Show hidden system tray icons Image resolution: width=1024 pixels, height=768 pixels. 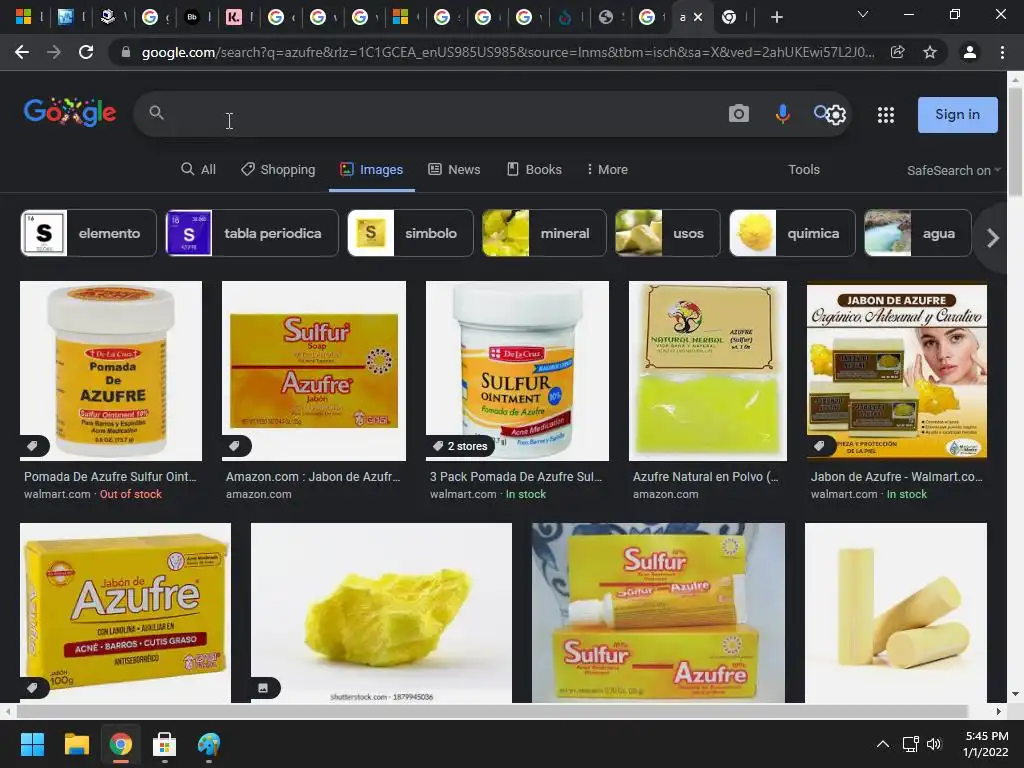pyautogui.click(x=882, y=744)
